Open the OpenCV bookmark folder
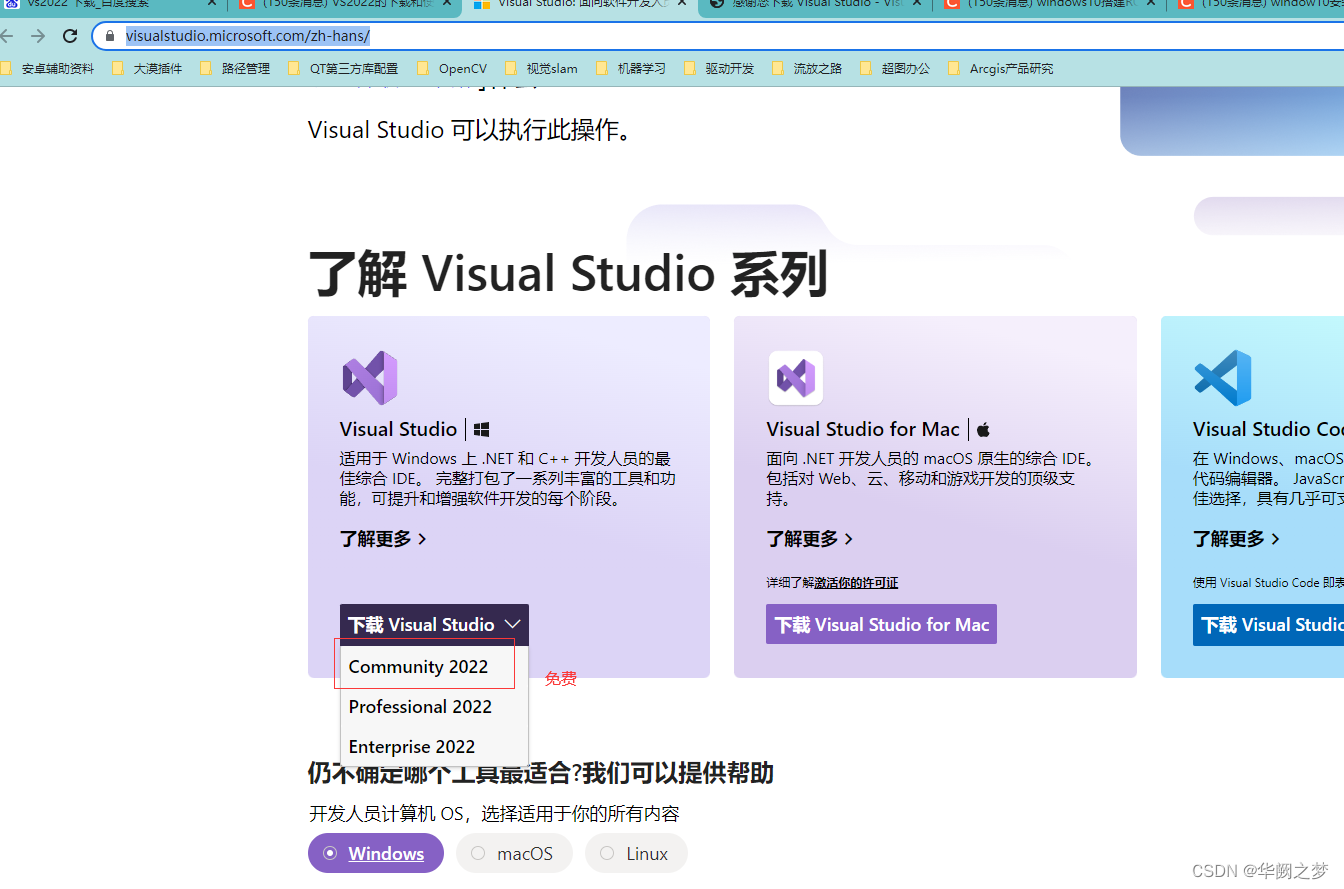This screenshot has height=889, width=1344. click(452, 69)
